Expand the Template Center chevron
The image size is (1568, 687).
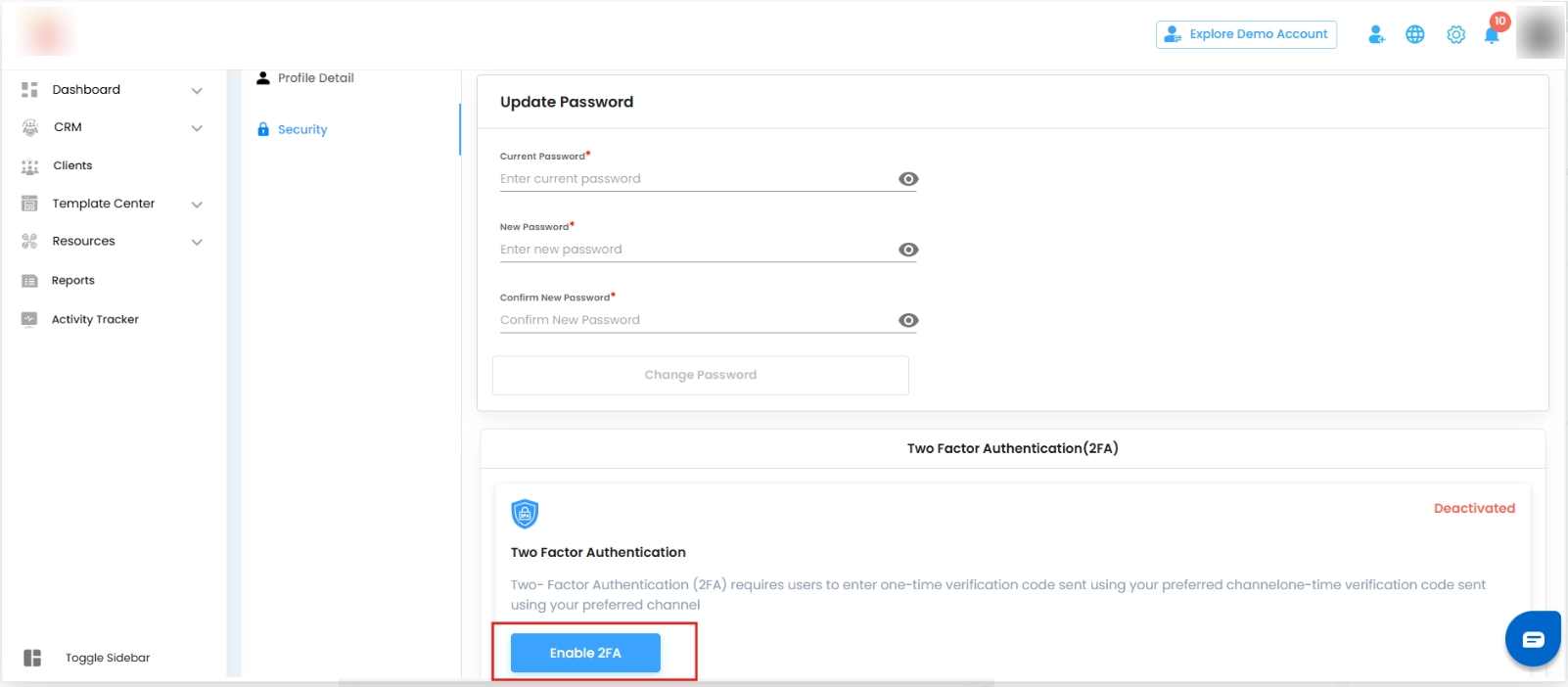[197, 205]
